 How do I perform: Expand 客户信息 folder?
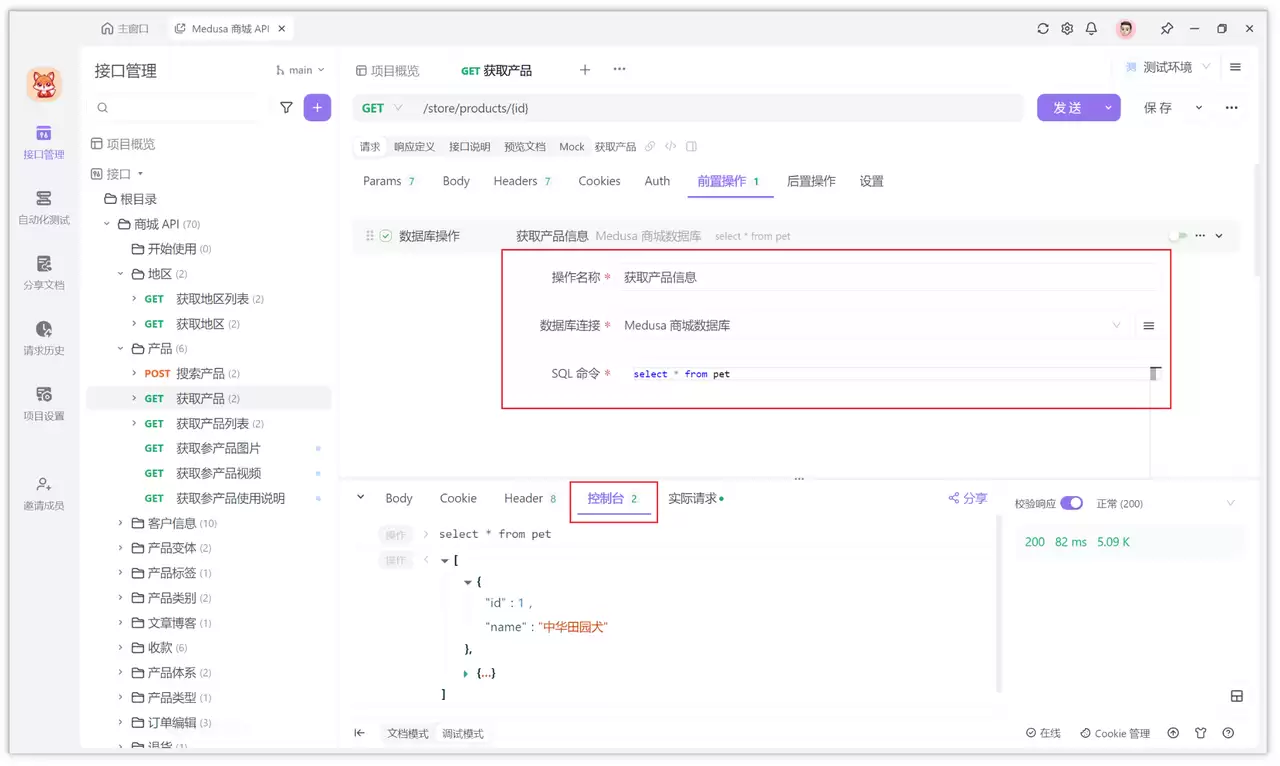pos(121,523)
